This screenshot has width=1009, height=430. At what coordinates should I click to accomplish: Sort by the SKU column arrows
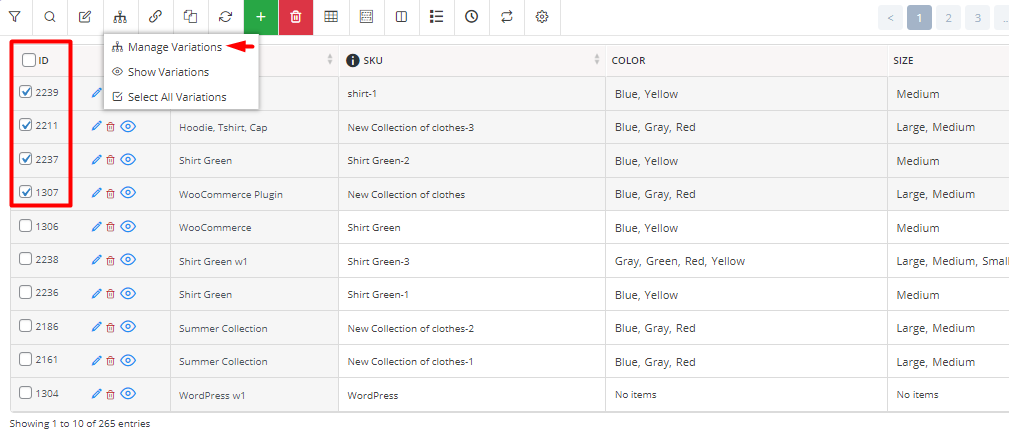click(597, 60)
